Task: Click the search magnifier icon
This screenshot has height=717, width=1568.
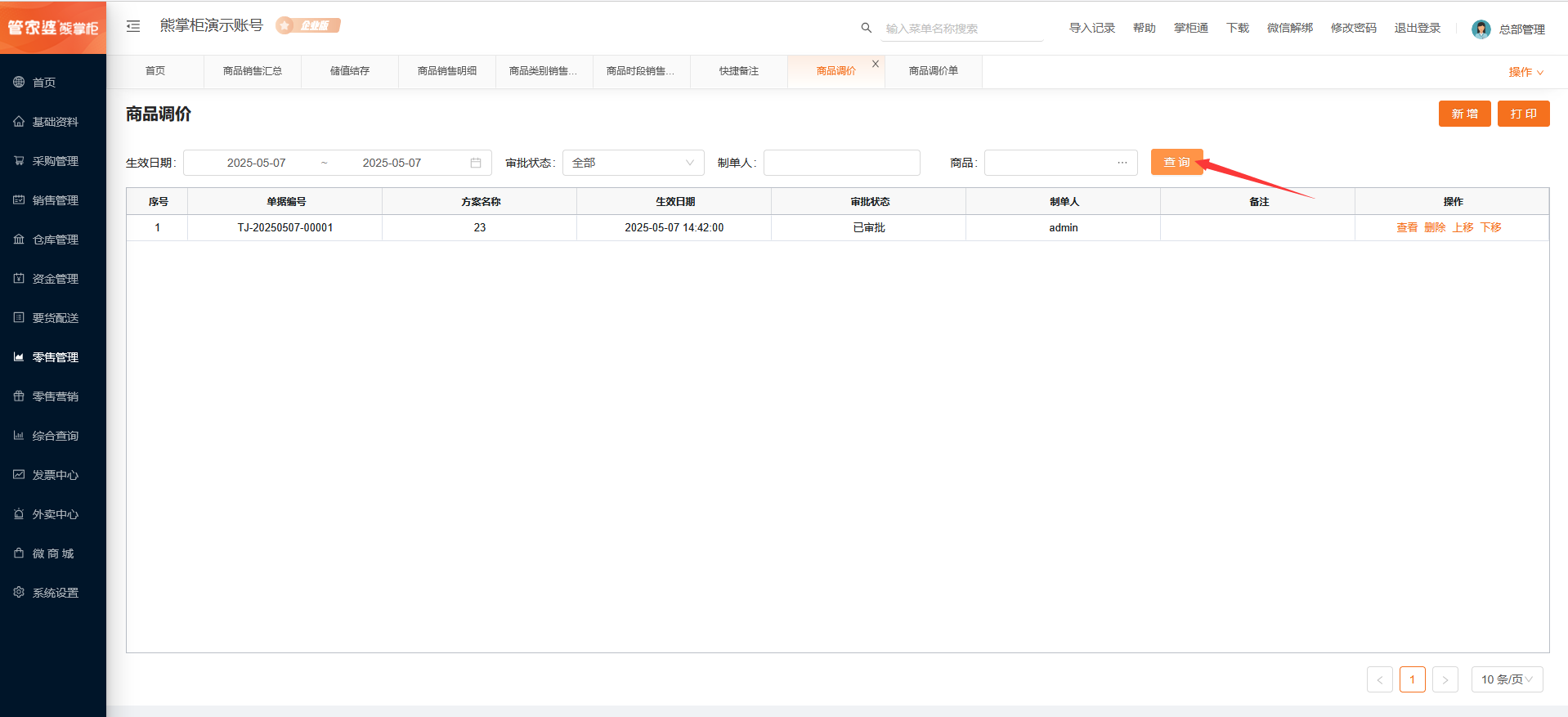Action: click(x=866, y=28)
